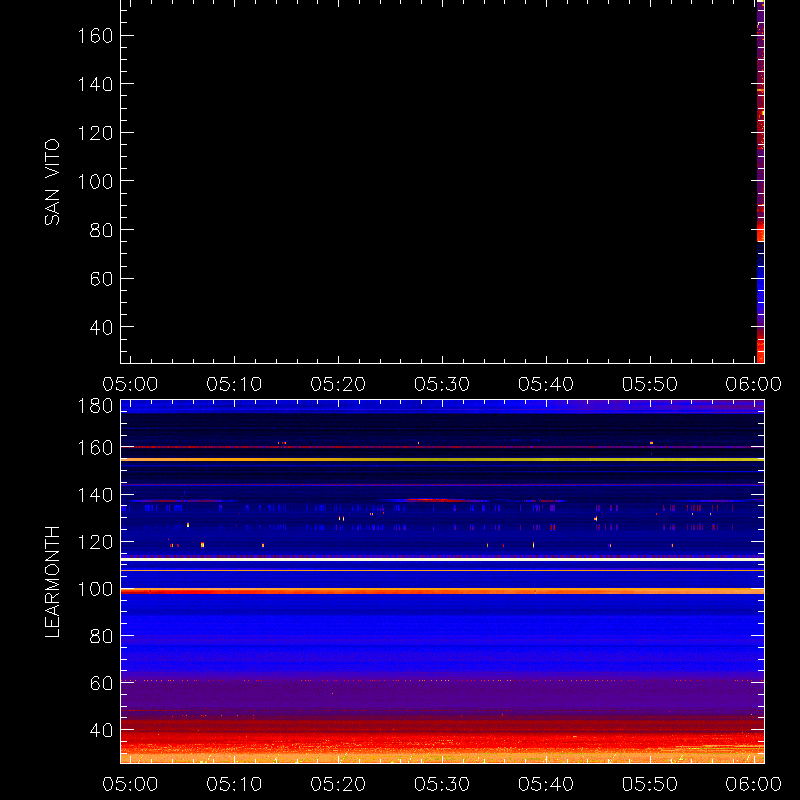
Task: Select the 160 tick label on the San Vito plot
Action: click(x=95, y=36)
